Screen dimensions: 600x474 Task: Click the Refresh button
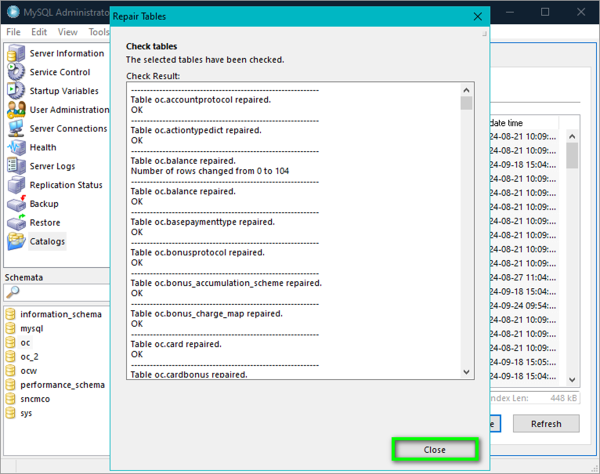click(x=545, y=423)
